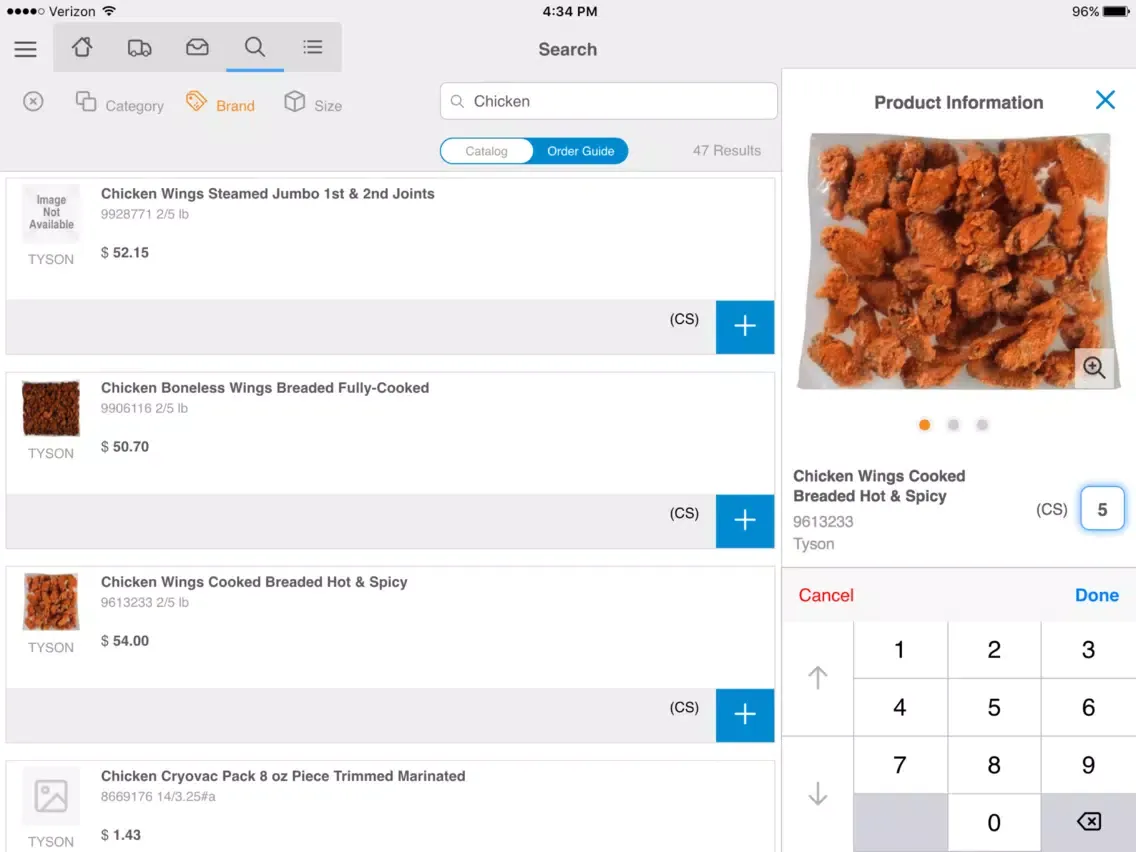This screenshot has height=852, width=1136.
Task: View Hot & Spicy wings list thumbnail
Action: 51,602
